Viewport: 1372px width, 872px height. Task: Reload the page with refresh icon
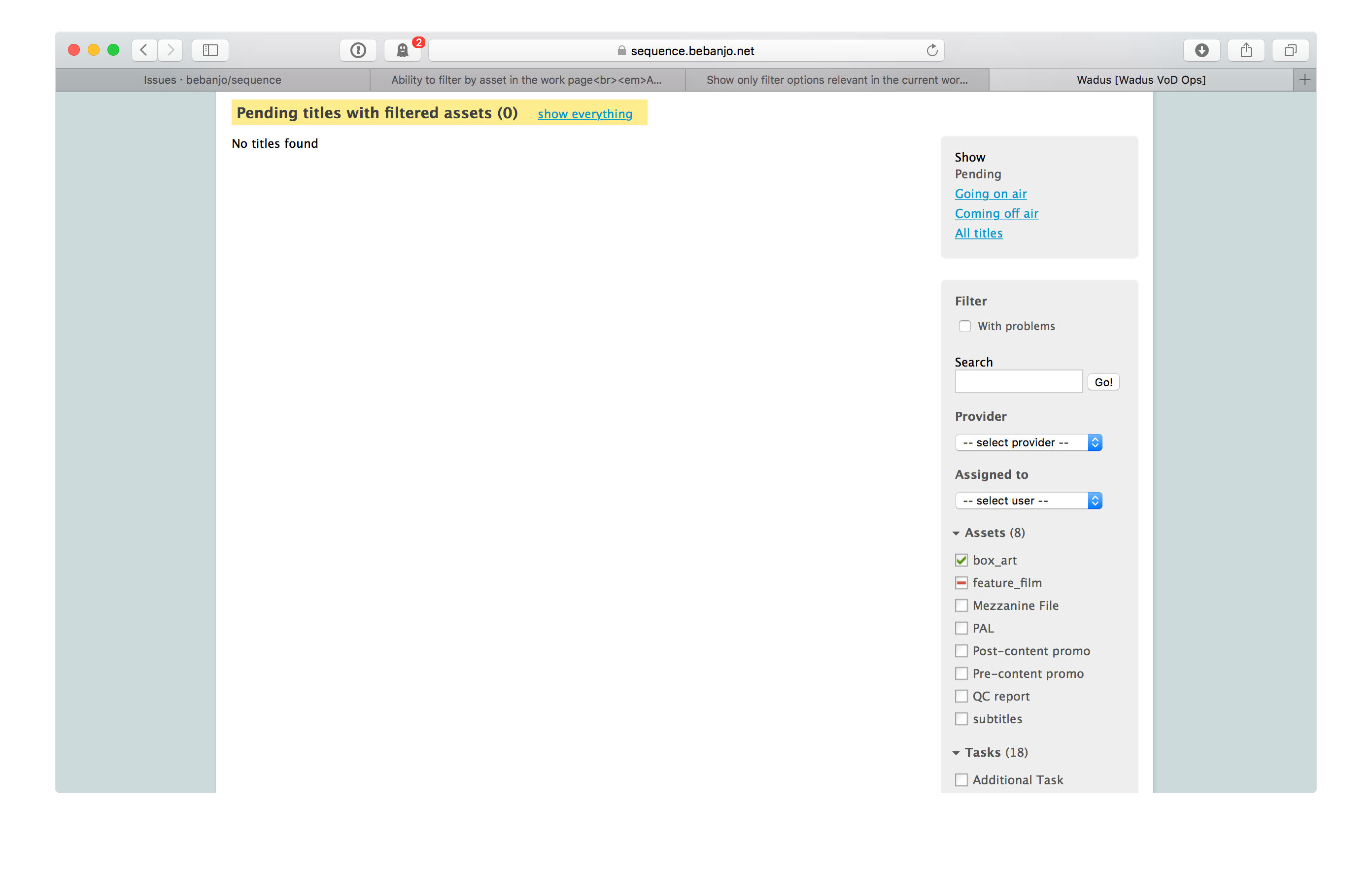(x=931, y=50)
